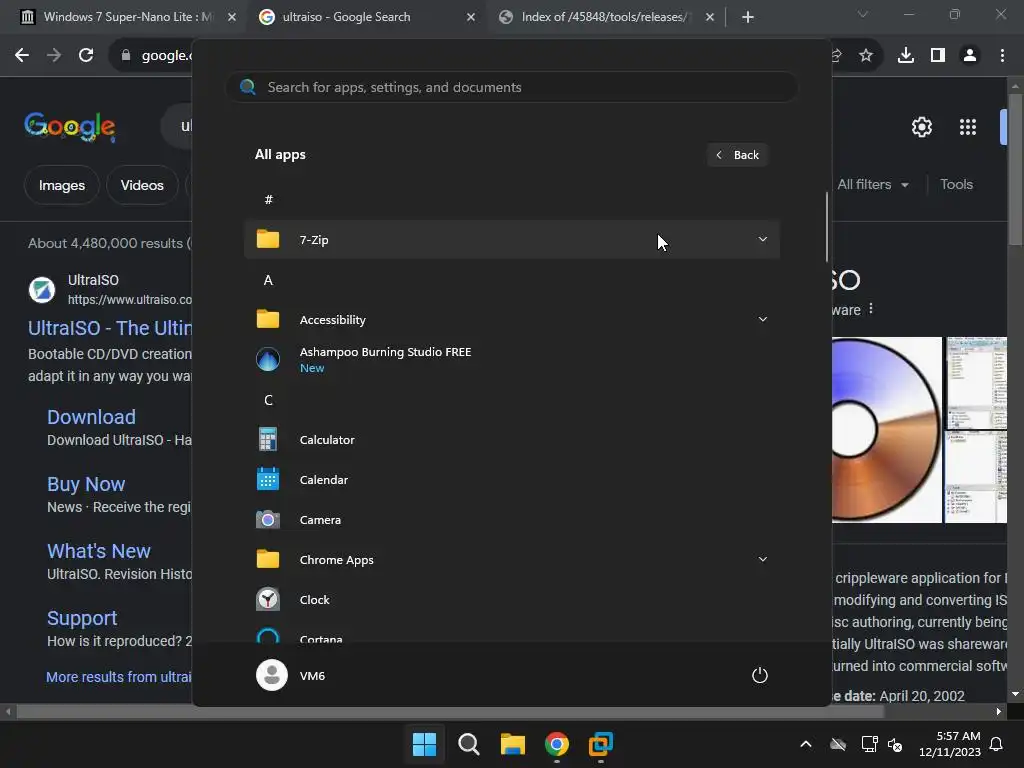Click the muted volume tray icon

pos(895,744)
